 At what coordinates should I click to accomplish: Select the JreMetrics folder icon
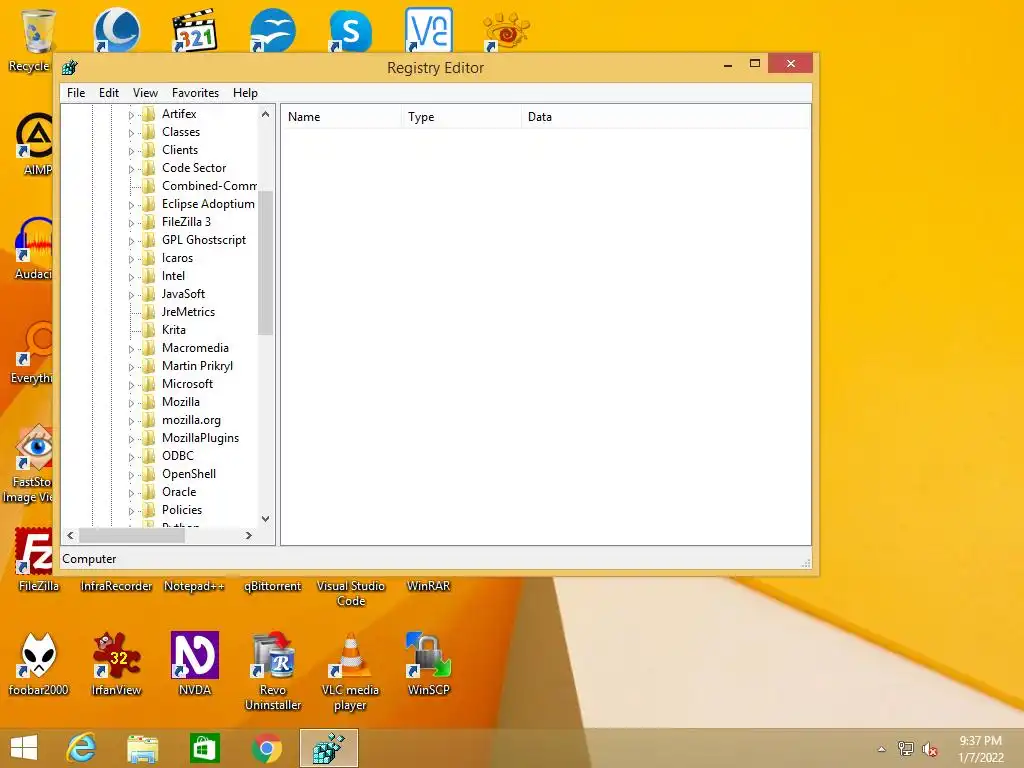click(x=149, y=312)
